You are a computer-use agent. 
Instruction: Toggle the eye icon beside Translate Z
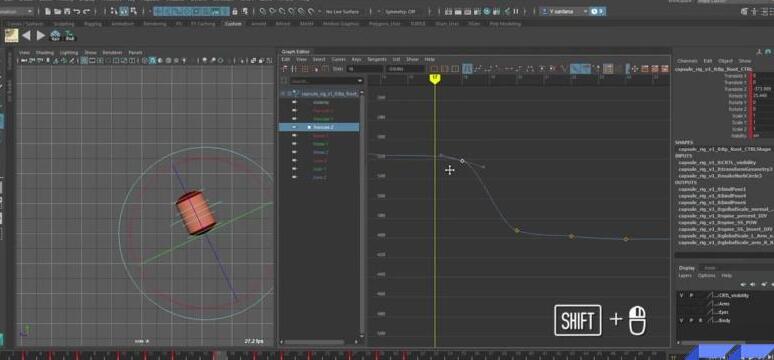click(x=295, y=127)
